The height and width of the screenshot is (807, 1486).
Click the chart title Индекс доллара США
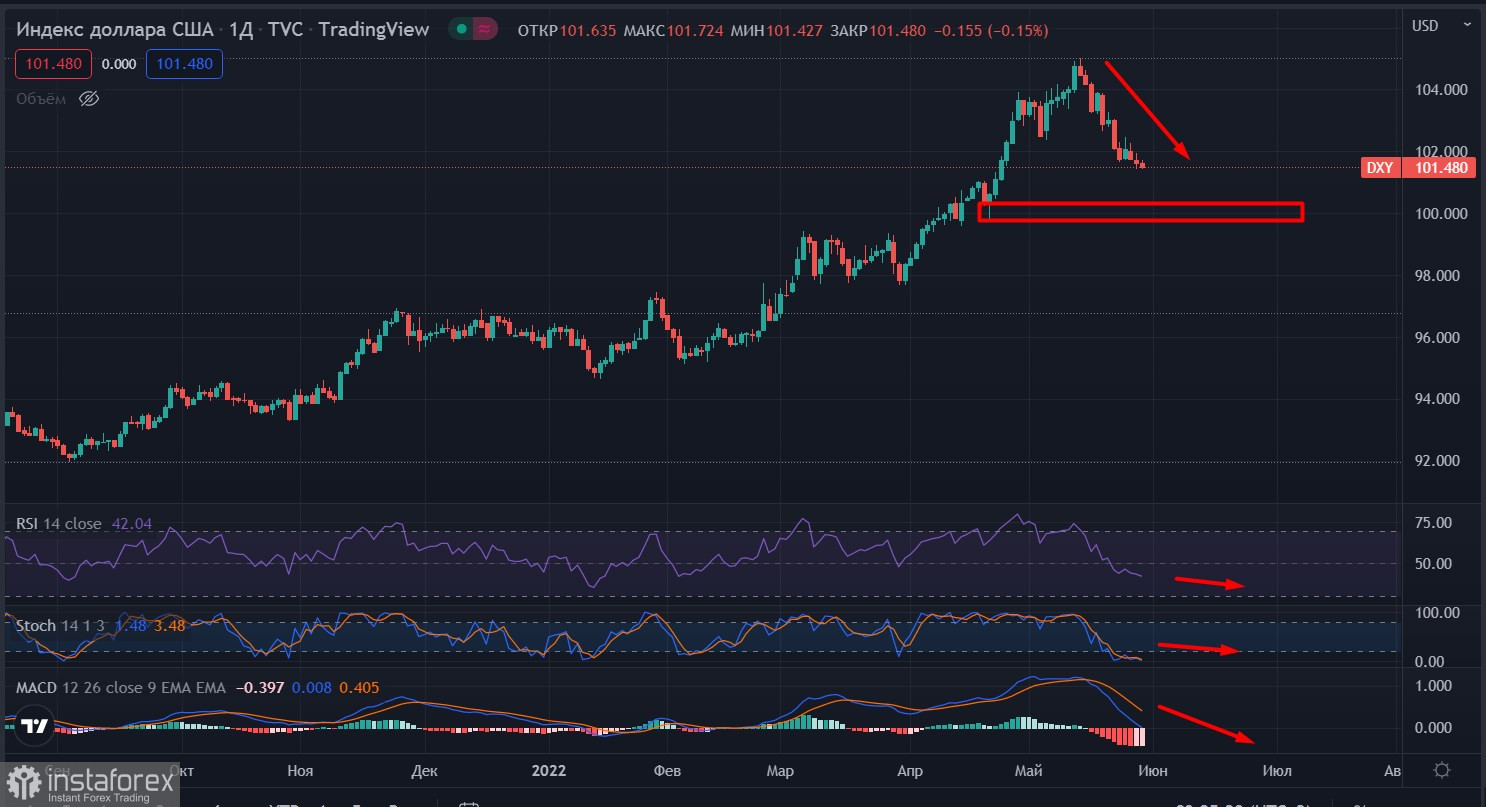(115, 29)
